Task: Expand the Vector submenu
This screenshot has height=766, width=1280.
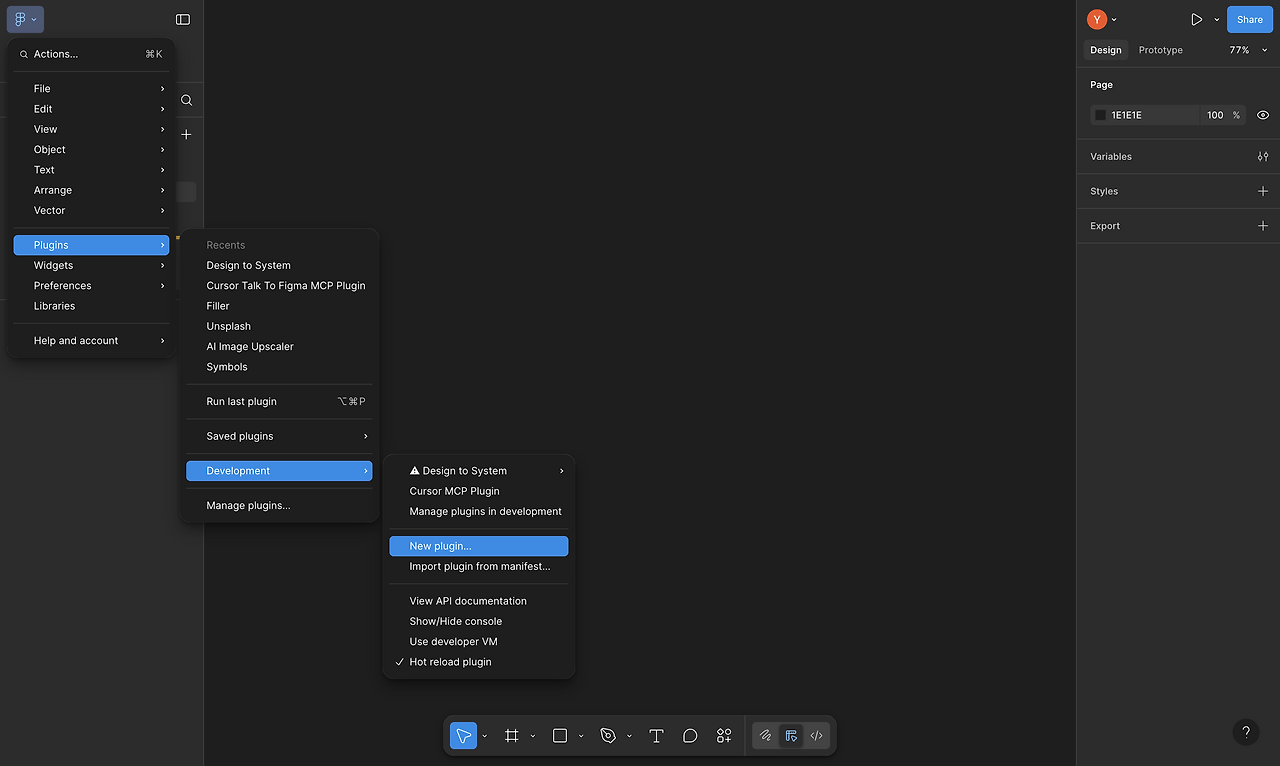Action: [91, 210]
